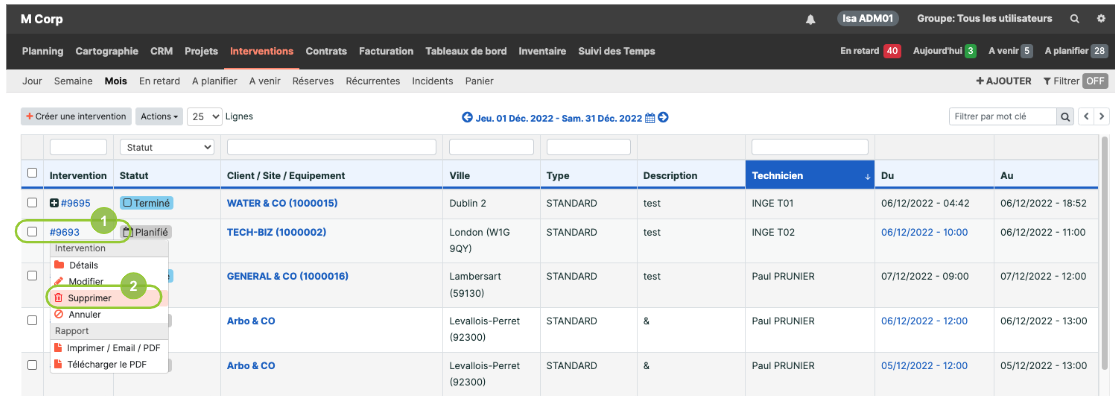The width and height of the screenshot is (1115, 396).
Task: Click the Filtrer par mot clé field
Action: pos(1003,117)
